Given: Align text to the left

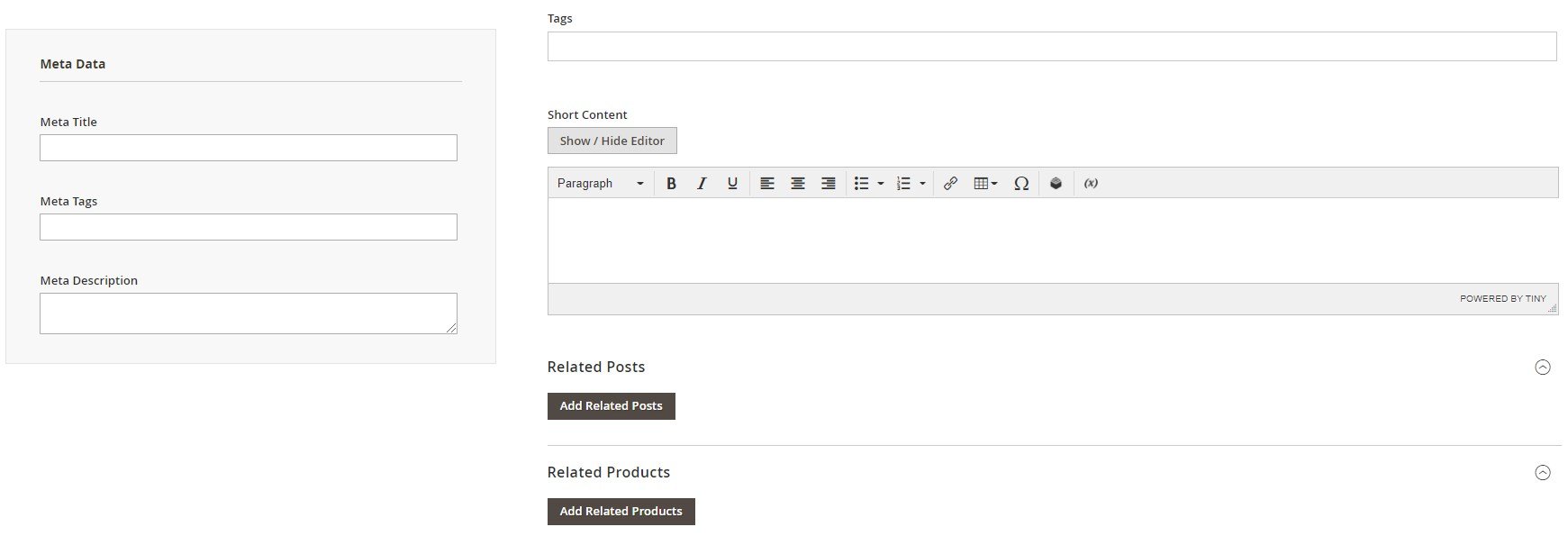Looking at the screenshot, I should point(767,183).
